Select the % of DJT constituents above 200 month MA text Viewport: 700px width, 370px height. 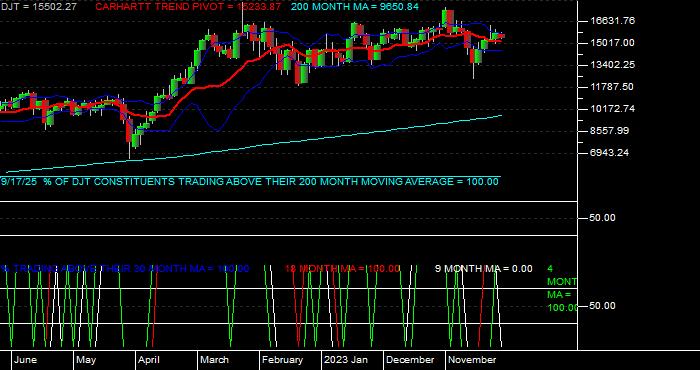(x=249, y=182)
